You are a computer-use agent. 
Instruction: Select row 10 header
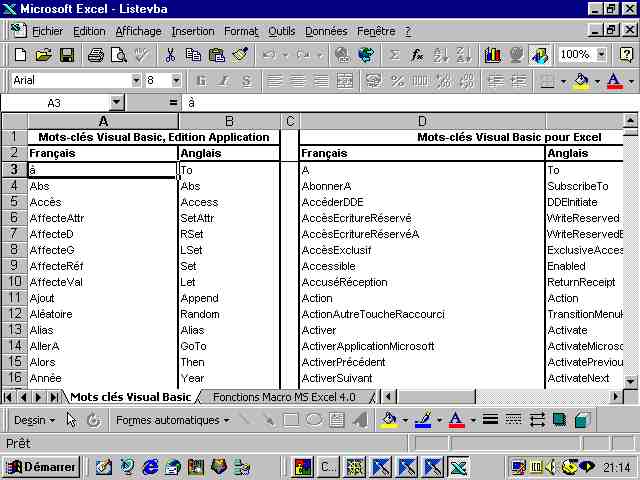coord(14,282)
